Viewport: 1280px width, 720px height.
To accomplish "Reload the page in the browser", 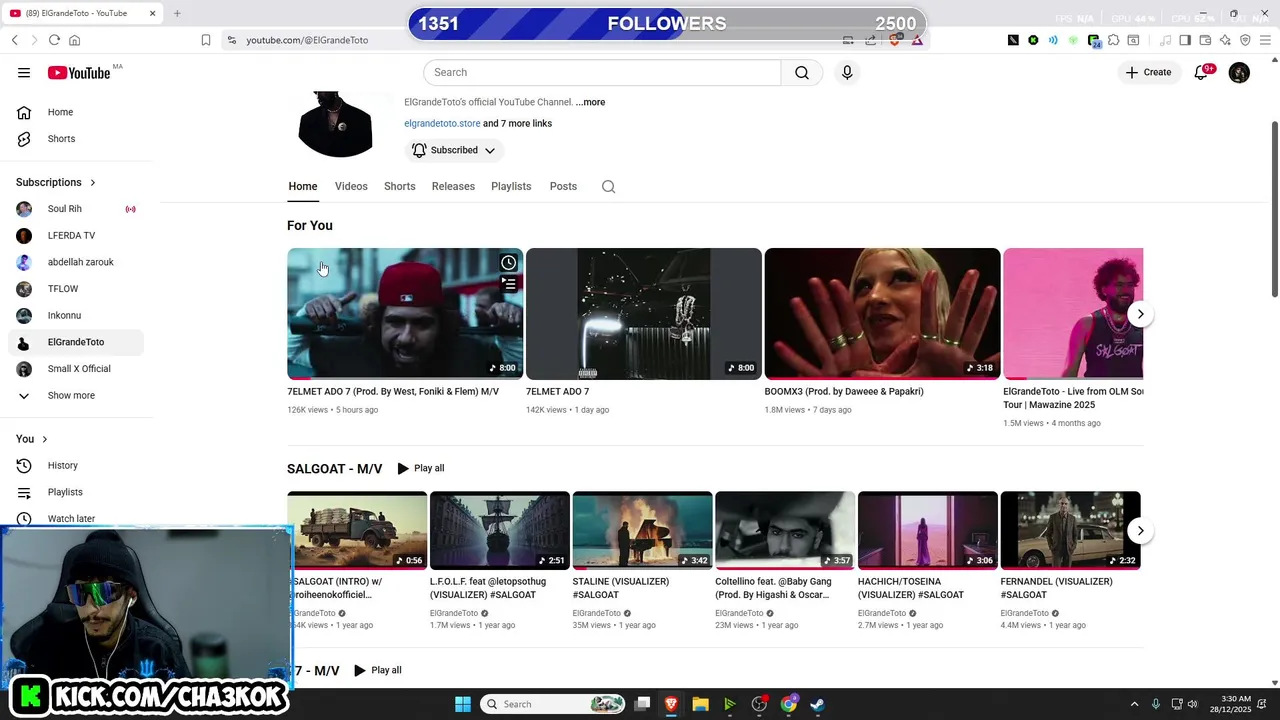I will pos(54,40).
